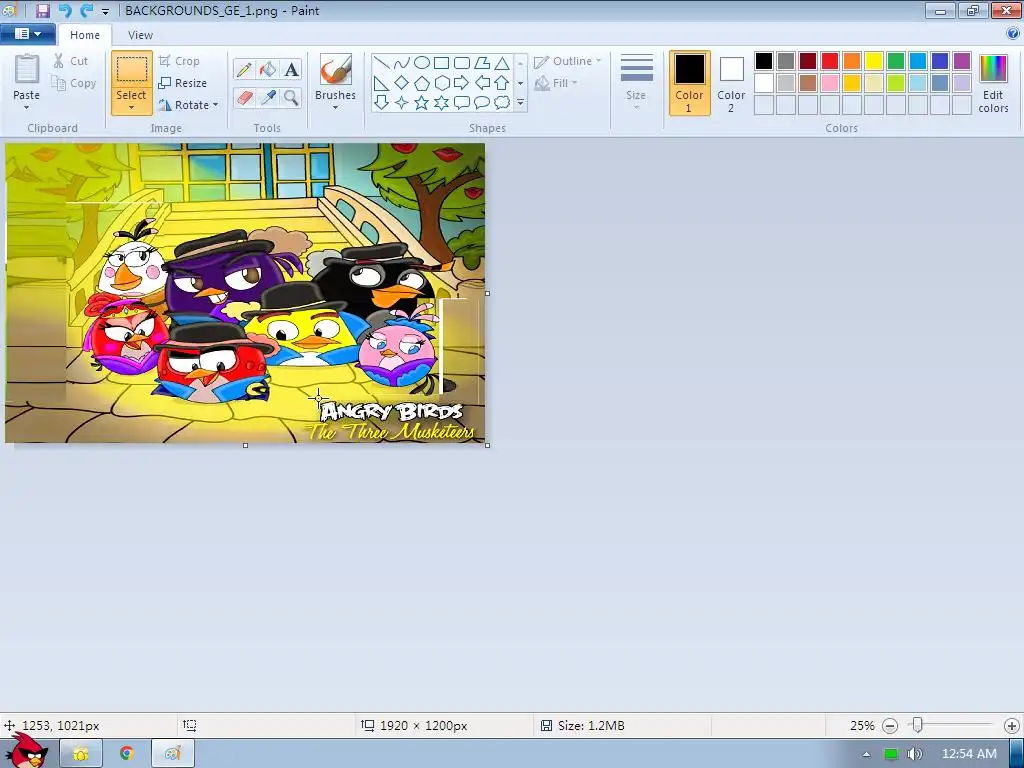Switch to the View ribbon tab
Screen dimensions: 1024x768
point(140,35)
